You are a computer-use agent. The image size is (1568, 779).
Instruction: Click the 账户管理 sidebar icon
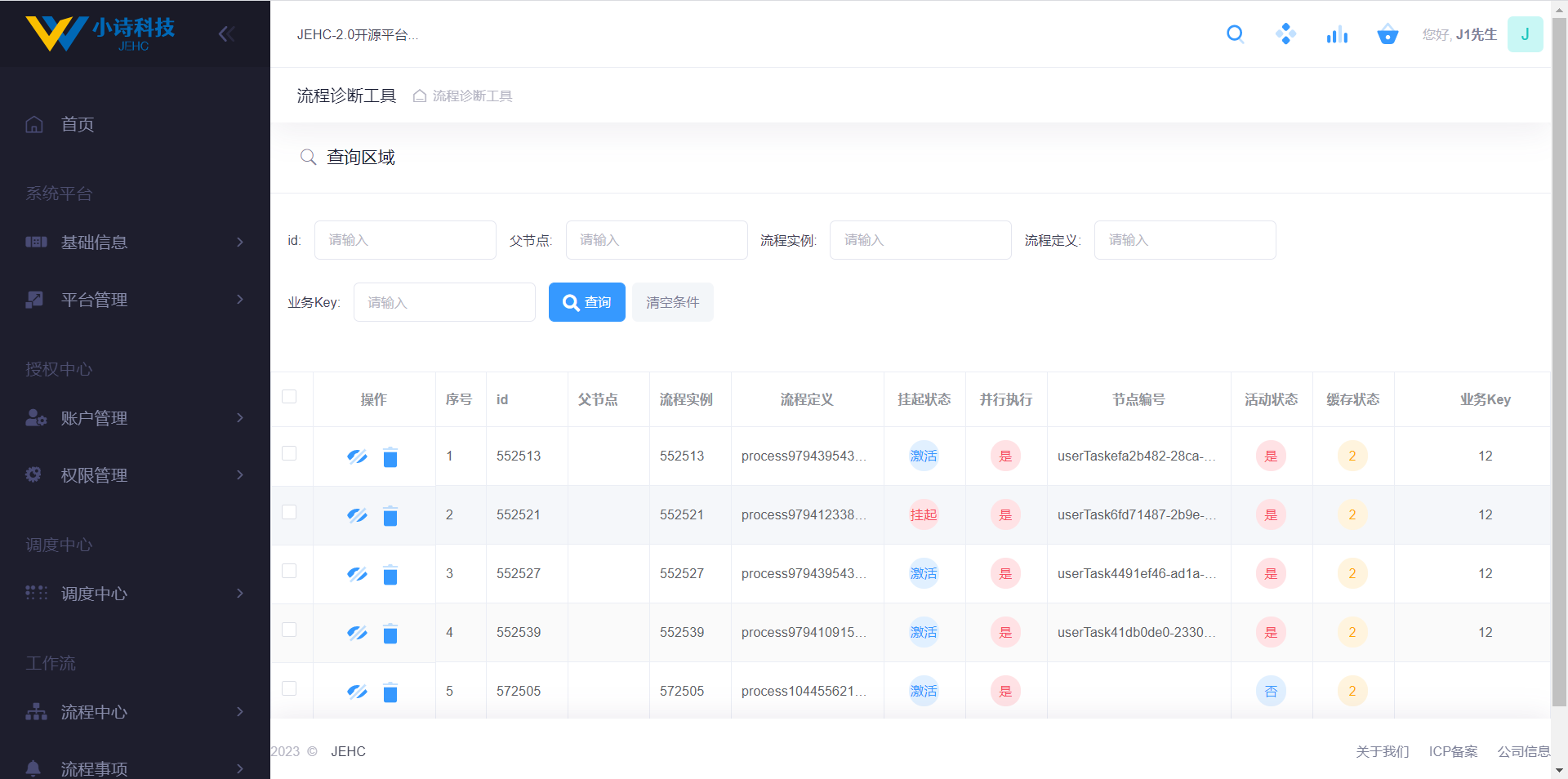(x=36, y=418)
